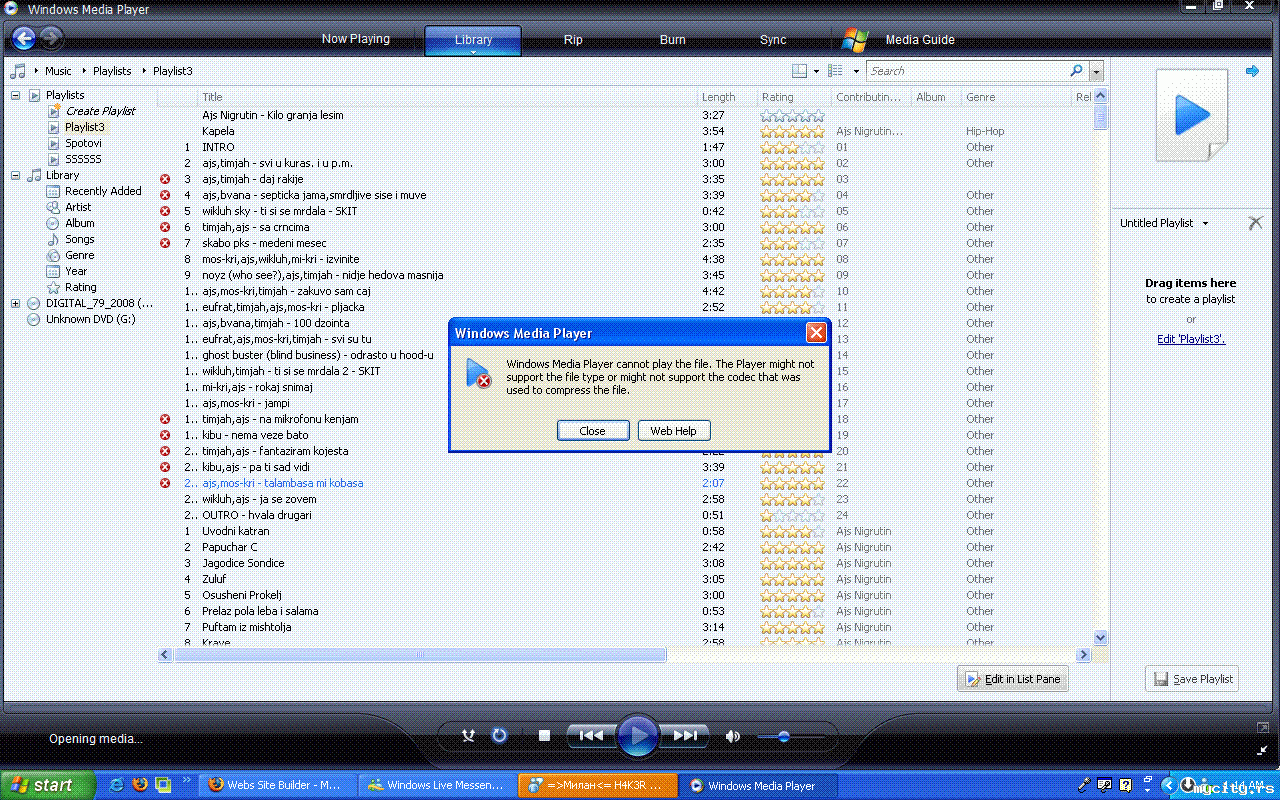Click the playlist thumbnail play icon in list pane
Screen dimensions: 1280x800
click(x=1191, y=115)
